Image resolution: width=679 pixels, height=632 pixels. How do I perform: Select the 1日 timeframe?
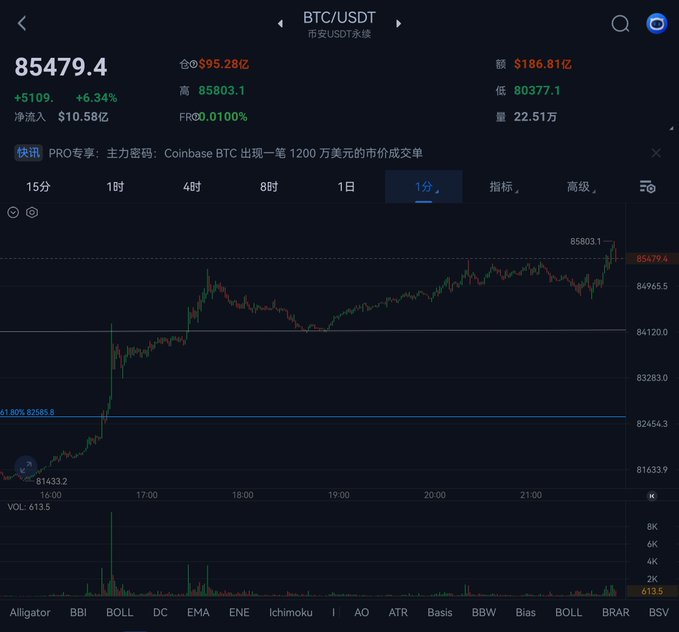point(346,187)
